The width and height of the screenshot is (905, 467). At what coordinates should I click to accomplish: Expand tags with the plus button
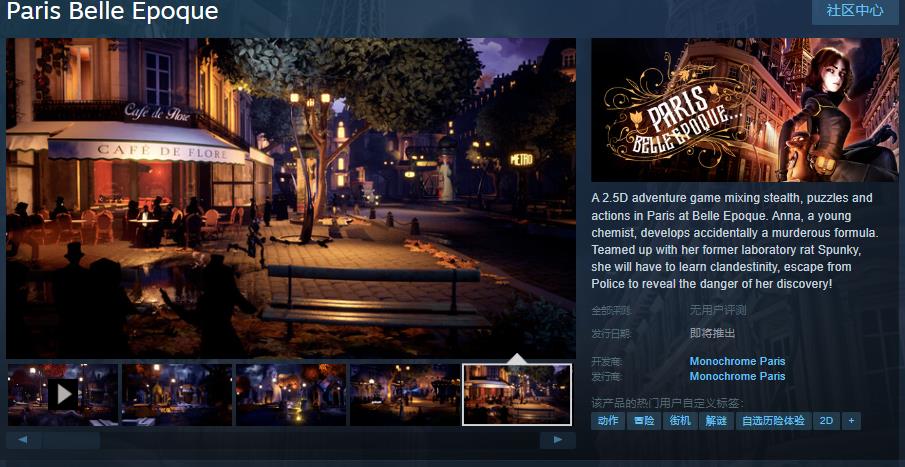pos(851,421)
